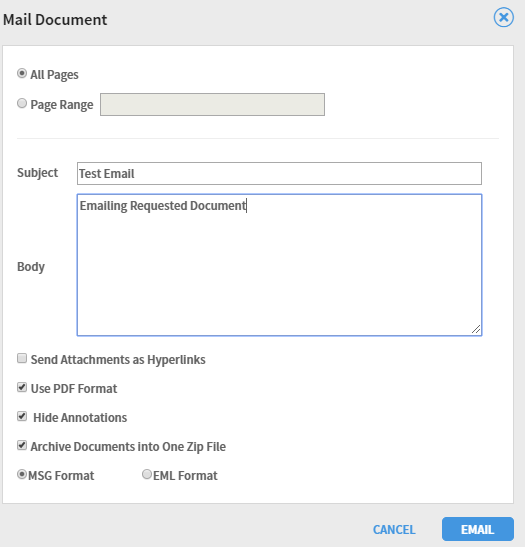Image resolution: width=525 pixels, height=547 pixels.
Task: Click the Use PDF Format label
Action: 74,389
